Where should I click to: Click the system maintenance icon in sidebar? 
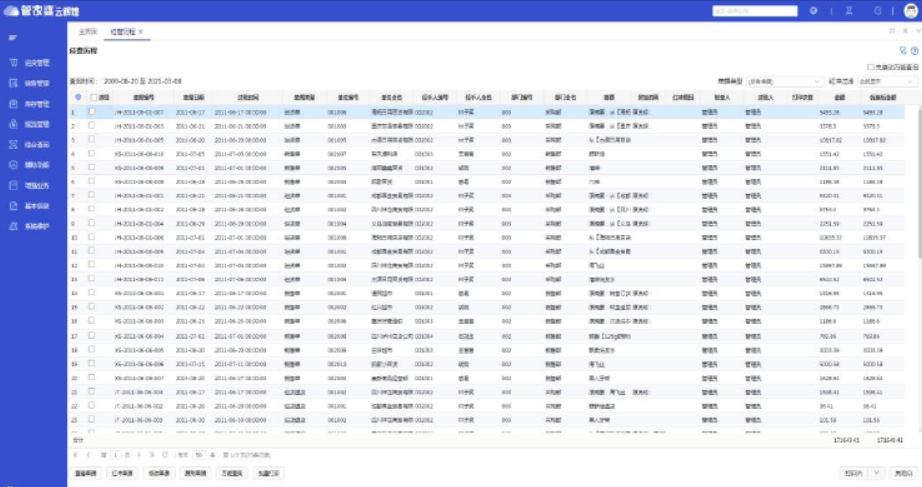click(13, 226)
